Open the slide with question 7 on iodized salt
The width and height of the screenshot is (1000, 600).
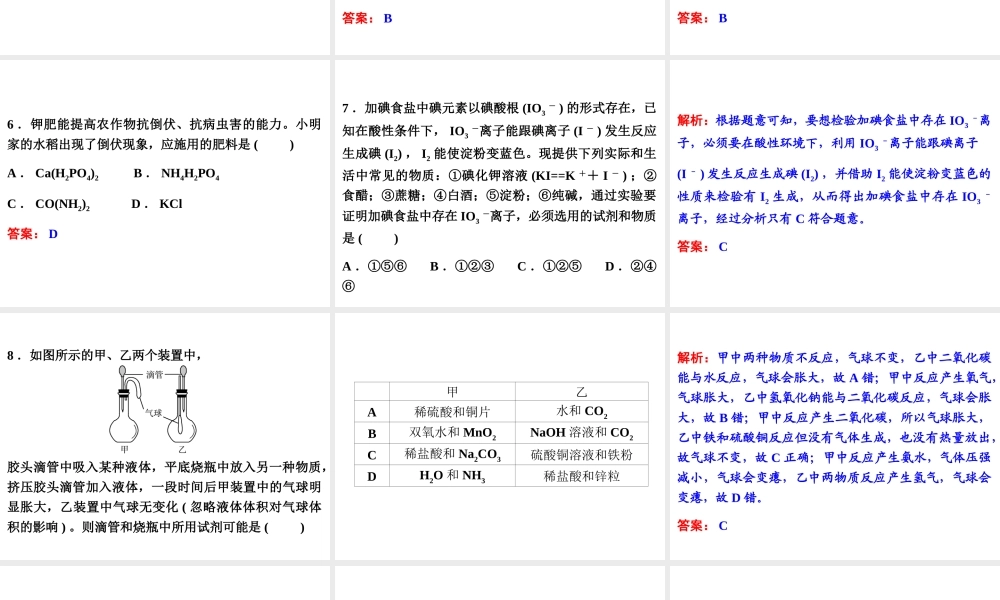click(x=499, y=184)
